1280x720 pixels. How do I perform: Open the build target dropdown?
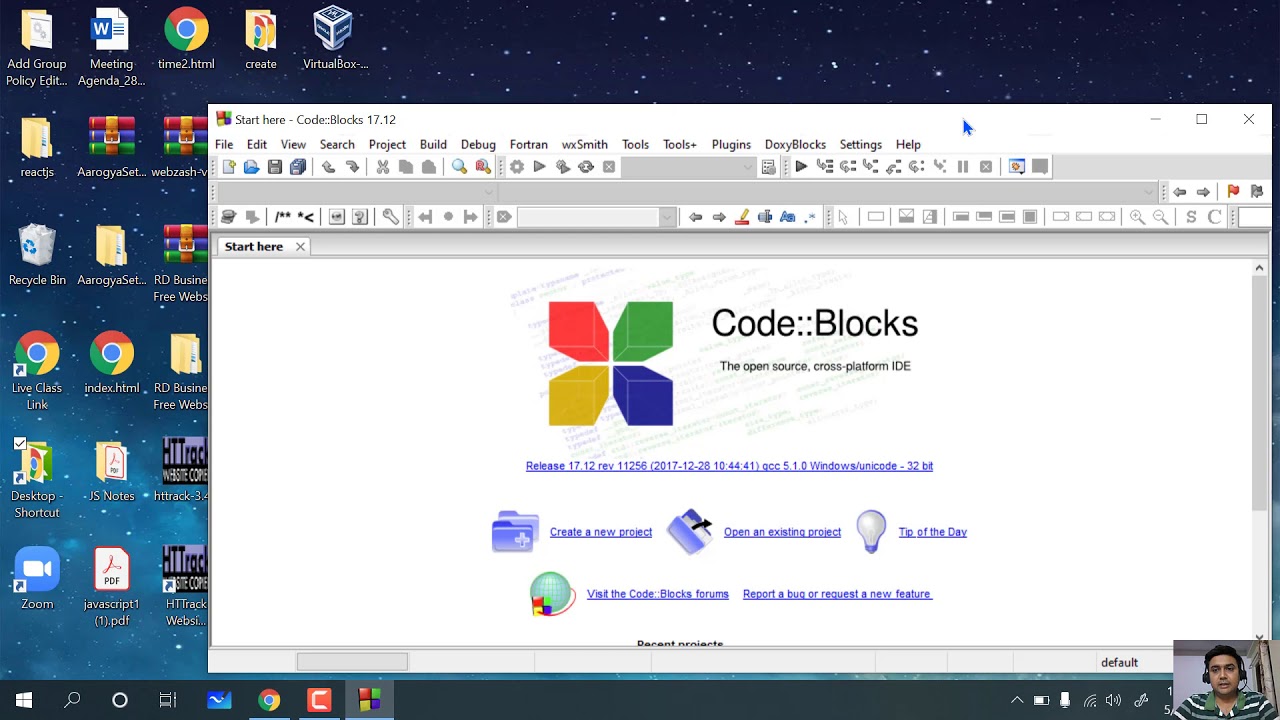tap(747, 167)
